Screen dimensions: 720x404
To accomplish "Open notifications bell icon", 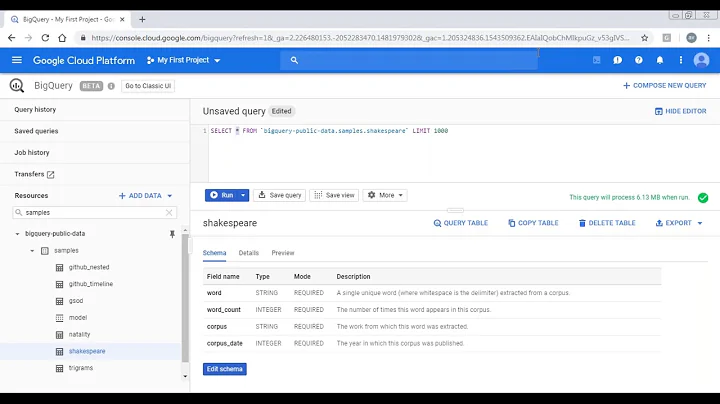I will (660, 60).
